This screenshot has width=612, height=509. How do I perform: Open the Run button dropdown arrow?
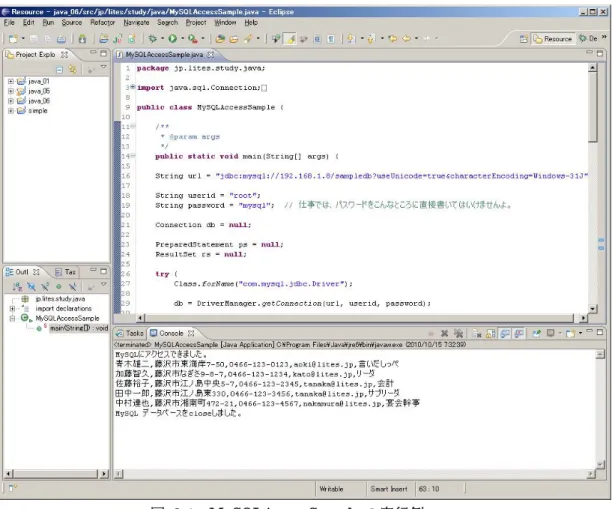[182, 38]
